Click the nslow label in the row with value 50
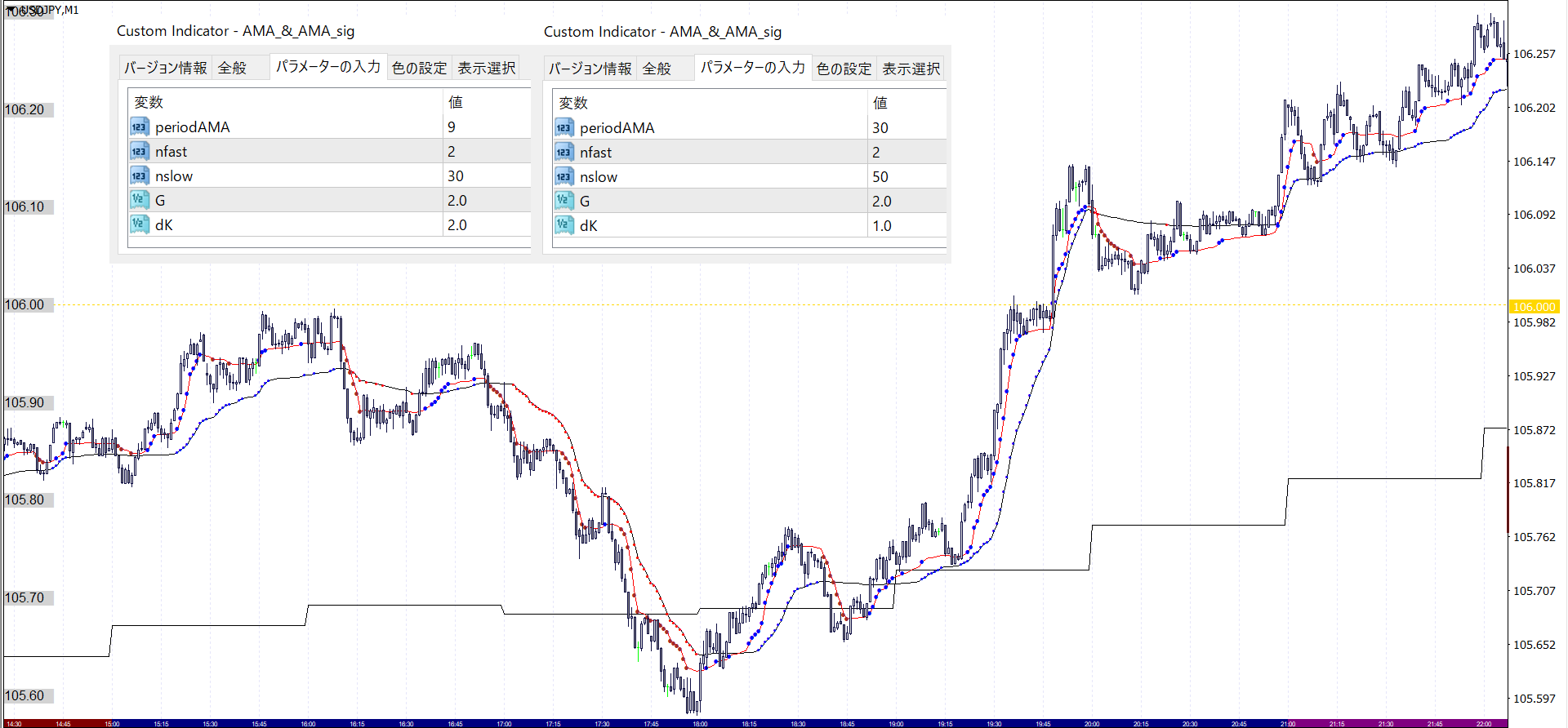1568x728 pixels. coord(599,176)
